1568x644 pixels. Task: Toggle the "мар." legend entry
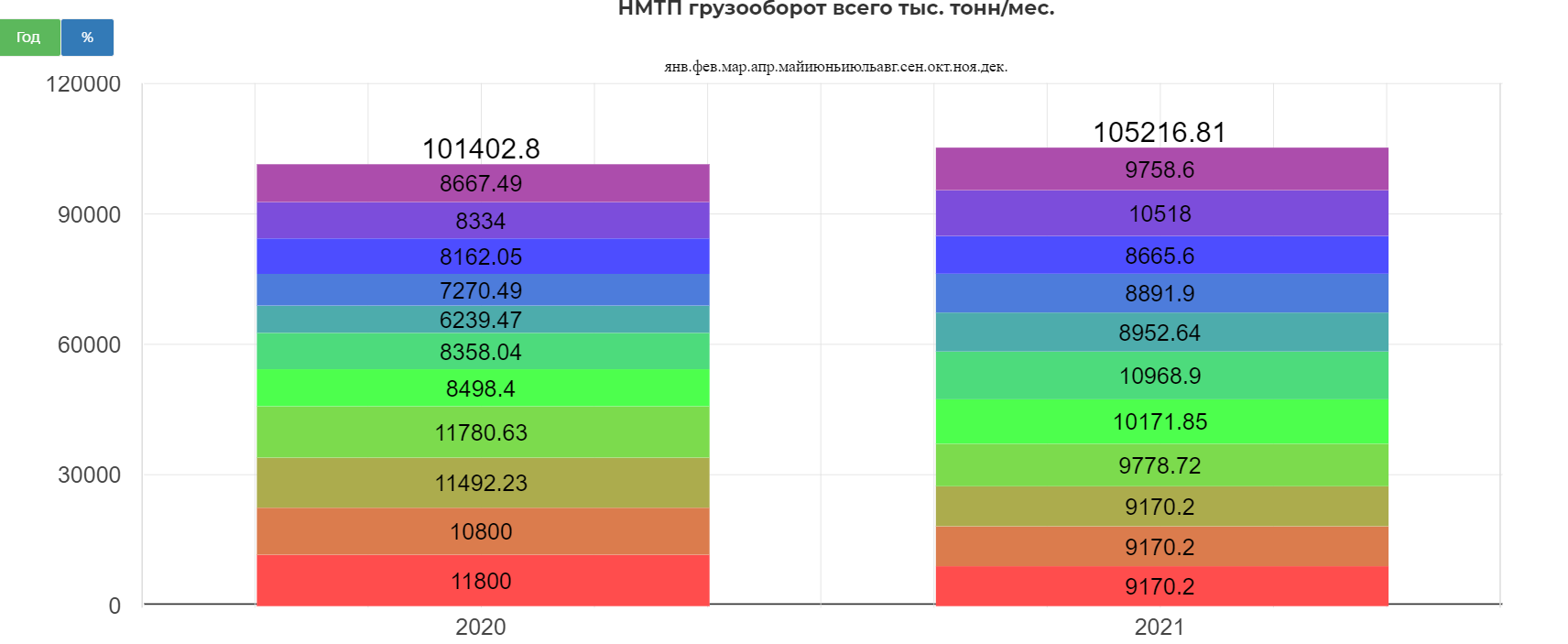point(735,67)
